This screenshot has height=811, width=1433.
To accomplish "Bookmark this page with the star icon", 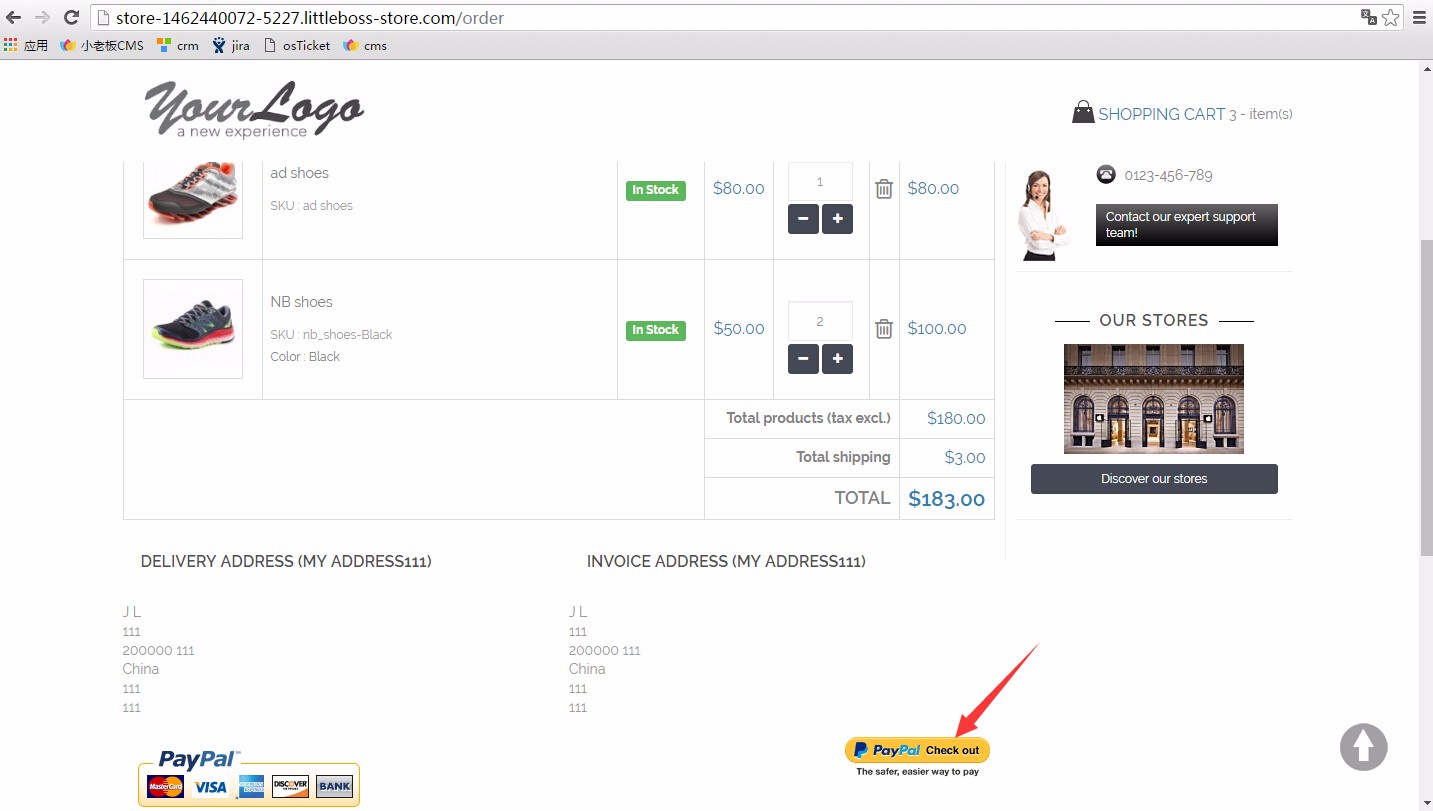I will [x=1390, y=17].
